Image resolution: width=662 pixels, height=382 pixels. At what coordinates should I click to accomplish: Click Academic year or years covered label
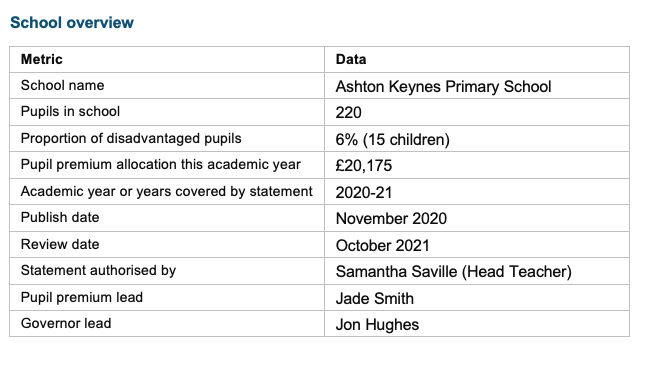tap(167, 192)
